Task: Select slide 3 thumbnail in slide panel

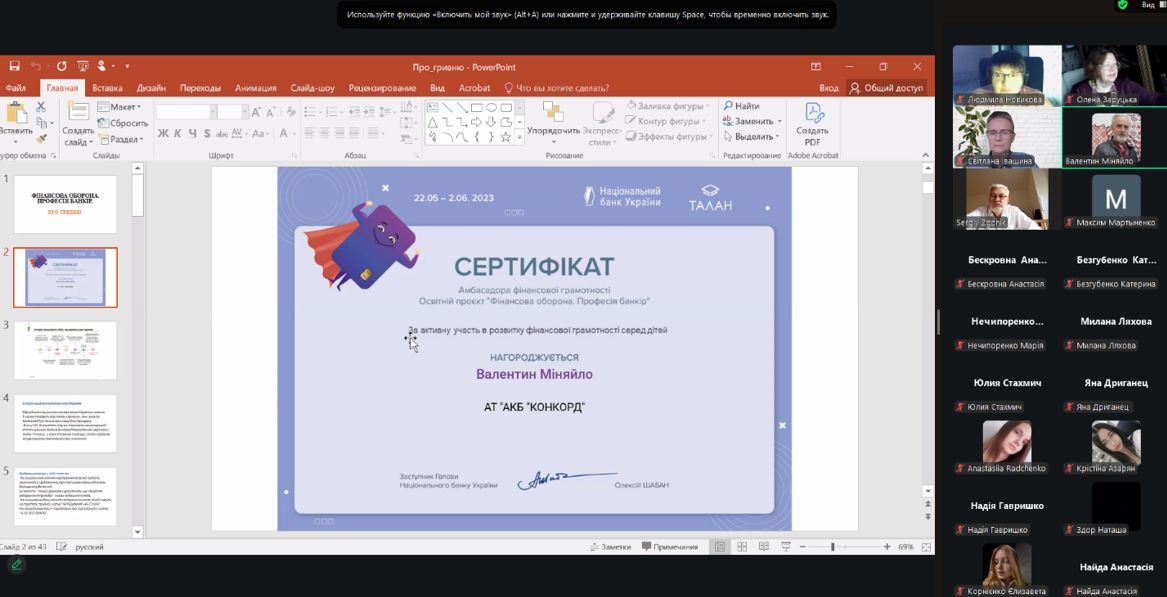Action: point(65,350)
